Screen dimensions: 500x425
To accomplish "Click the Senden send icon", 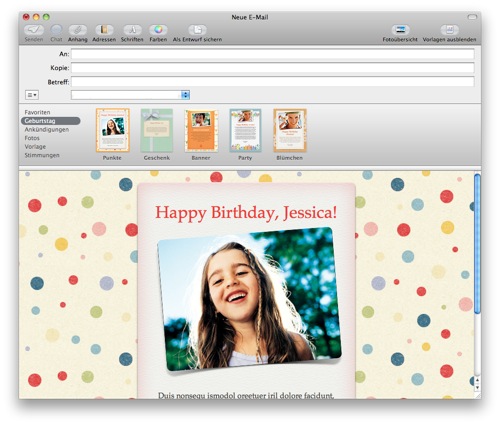I will 34,30.
